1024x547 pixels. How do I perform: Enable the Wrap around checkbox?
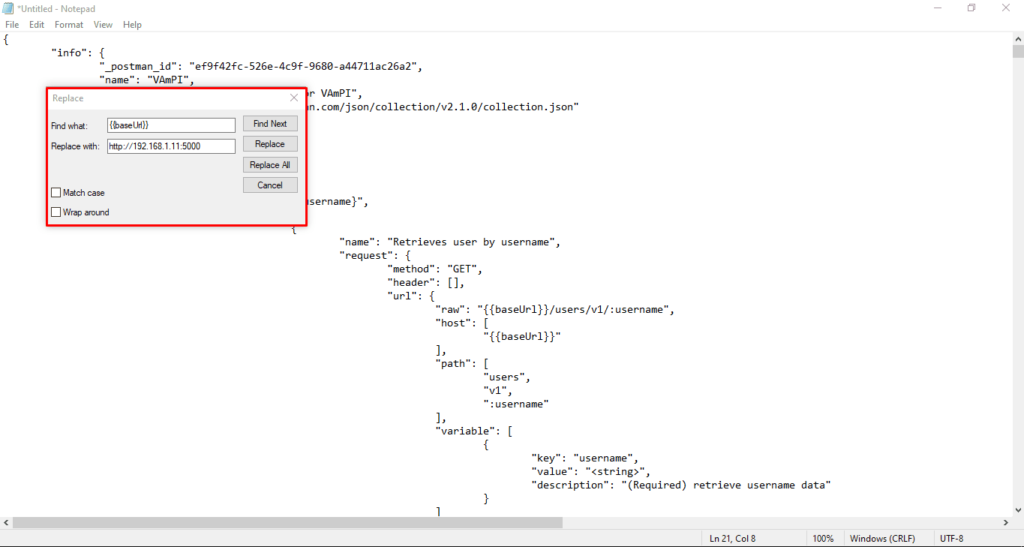56,212
